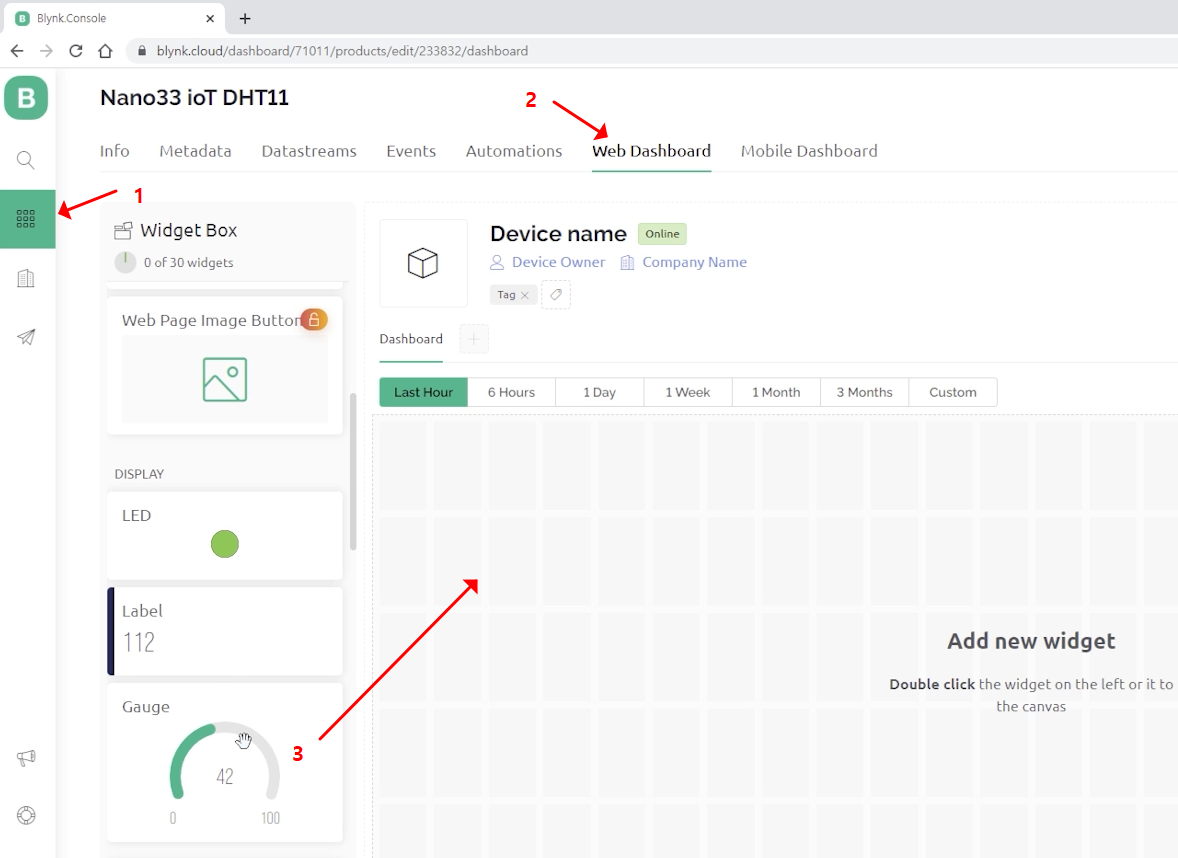Image resolution: width=1178 pixels, height=858 pixels.
Task: Close the Blynk.Console browser tab
Action: click(210, 18)
